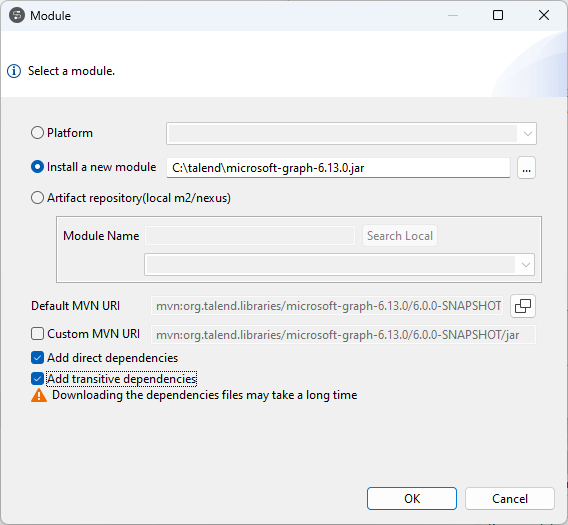Click the Module Name label
This screenshot has width=568, height=525.
point(101,236)
